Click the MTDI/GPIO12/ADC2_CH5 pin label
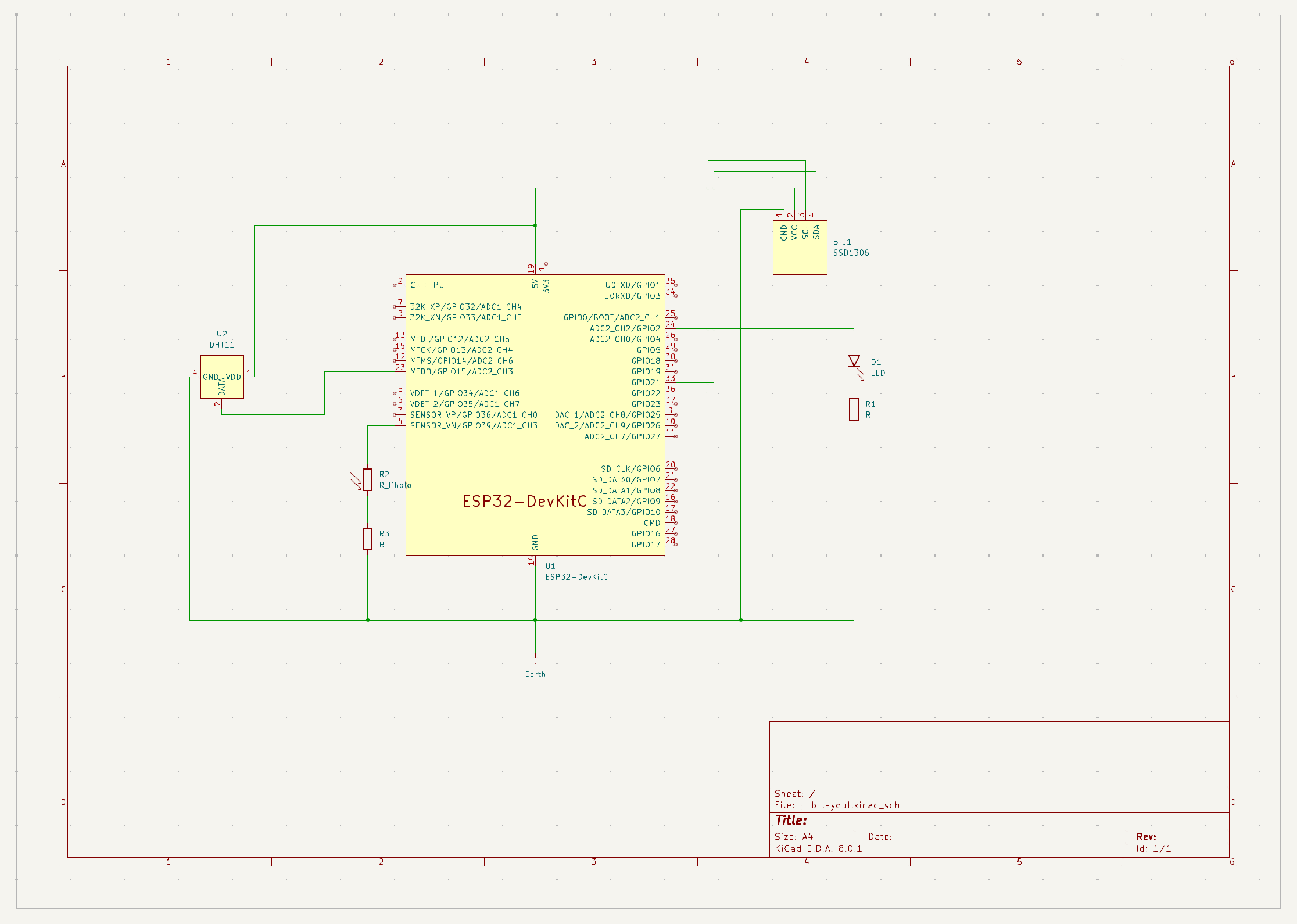This screenshot has width=1297, height=924. (460, 339)
